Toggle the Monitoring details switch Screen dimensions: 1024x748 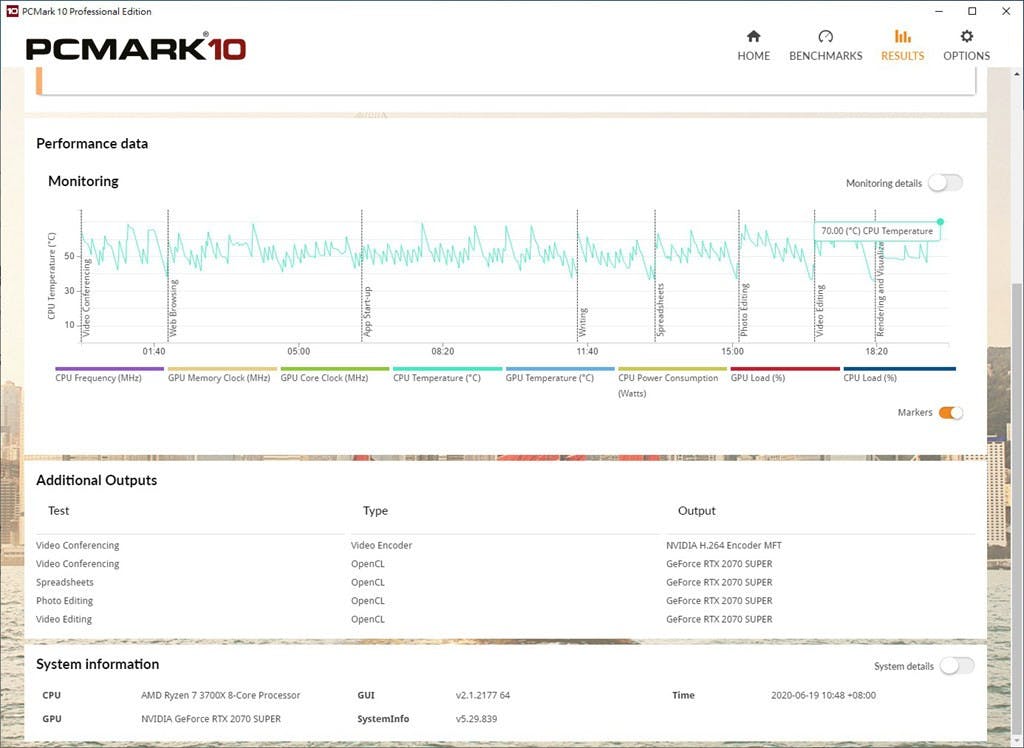[x=946, y=183]
